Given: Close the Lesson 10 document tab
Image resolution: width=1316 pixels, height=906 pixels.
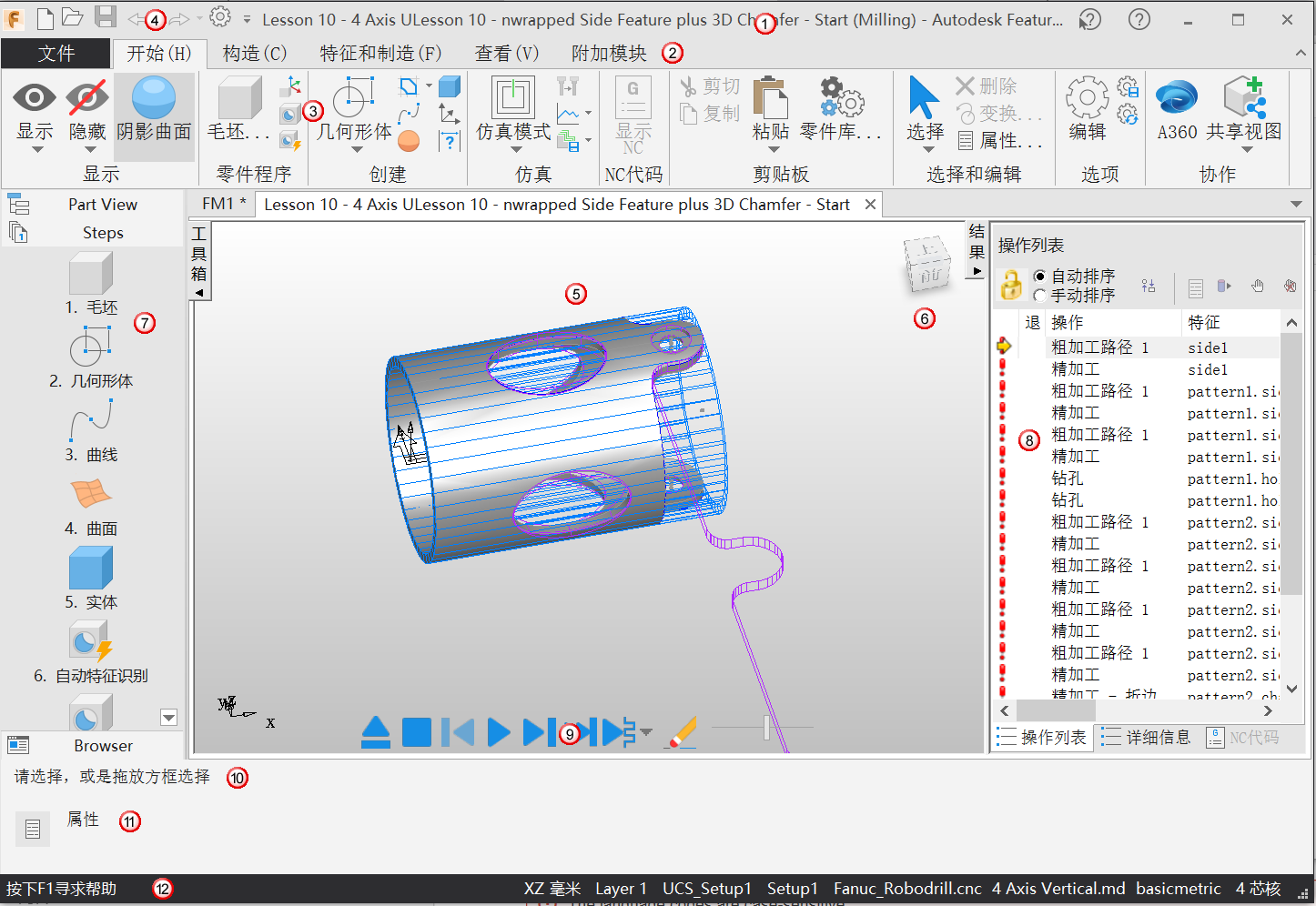Looking at the screenshot, I should 870,205.
